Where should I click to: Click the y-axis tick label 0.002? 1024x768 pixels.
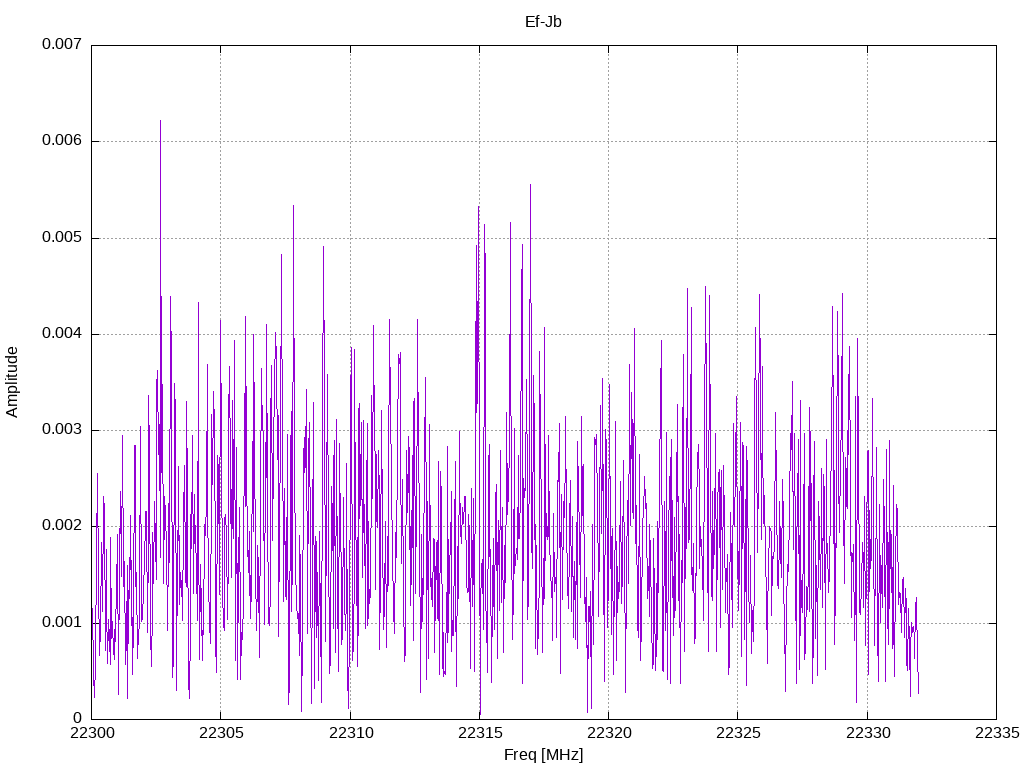62,526
